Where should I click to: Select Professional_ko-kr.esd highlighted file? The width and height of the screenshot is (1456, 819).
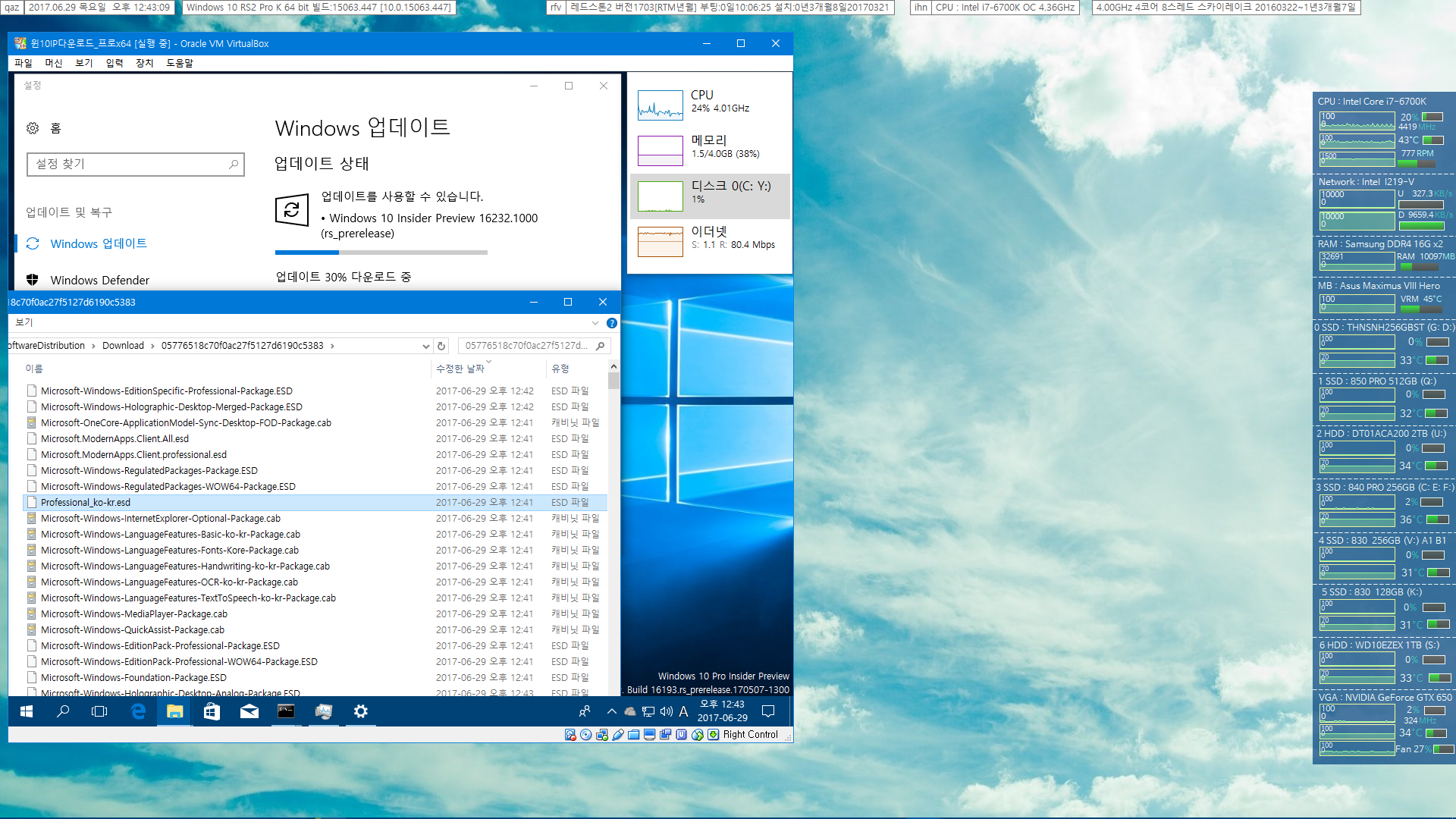pyautogui.click(x=85, y=502)
